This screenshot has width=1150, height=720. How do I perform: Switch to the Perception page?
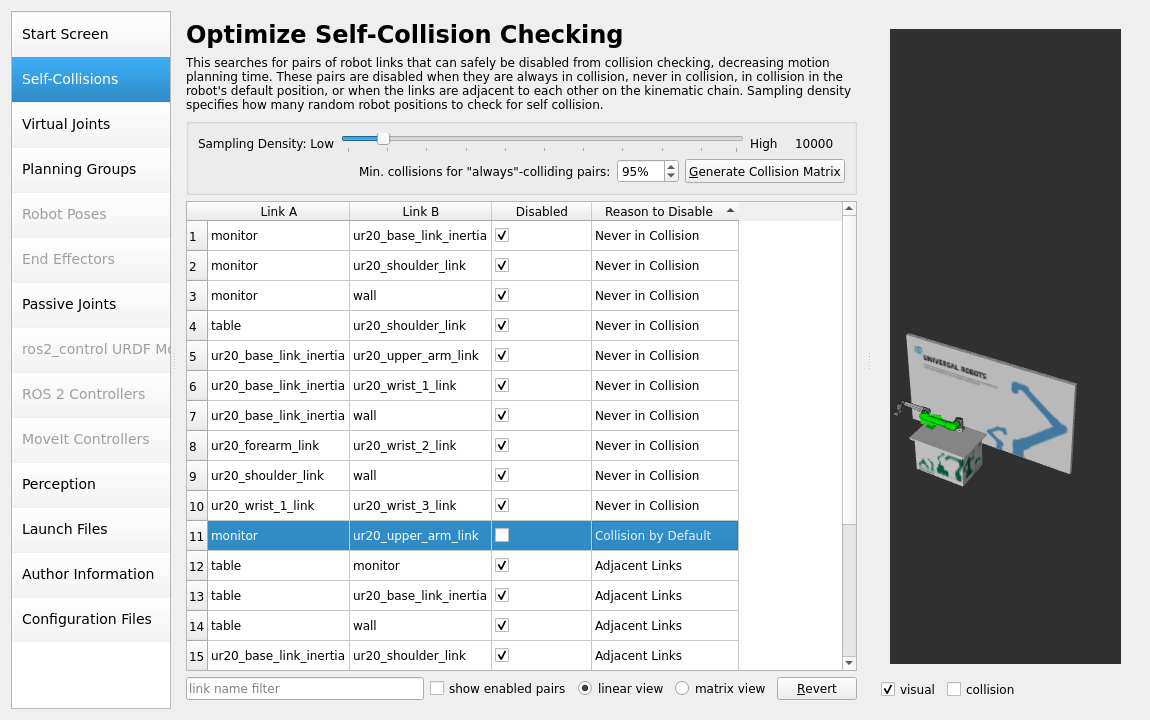[91, 485]
